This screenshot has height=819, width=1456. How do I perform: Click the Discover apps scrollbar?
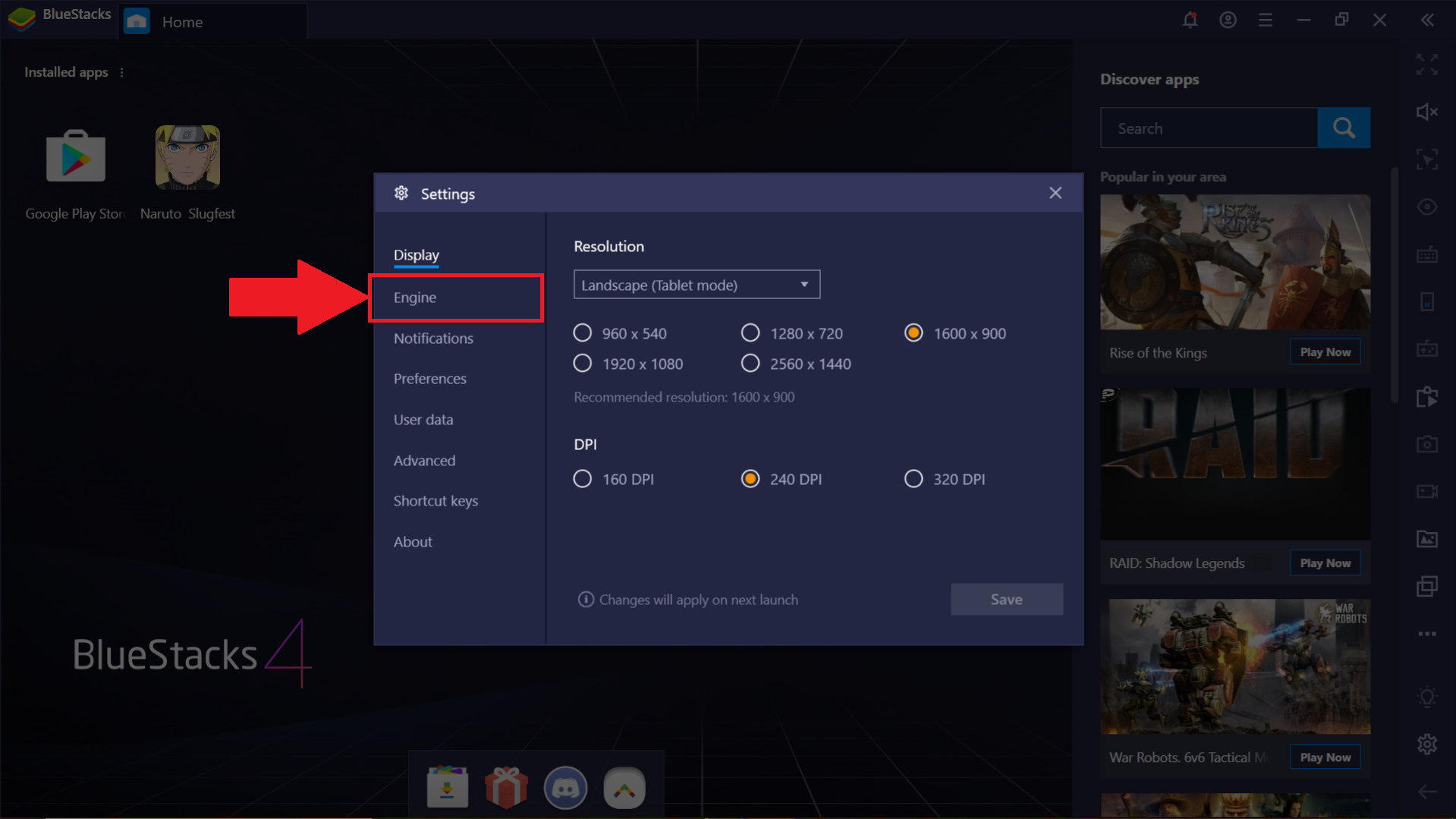tap(1395, 285)
